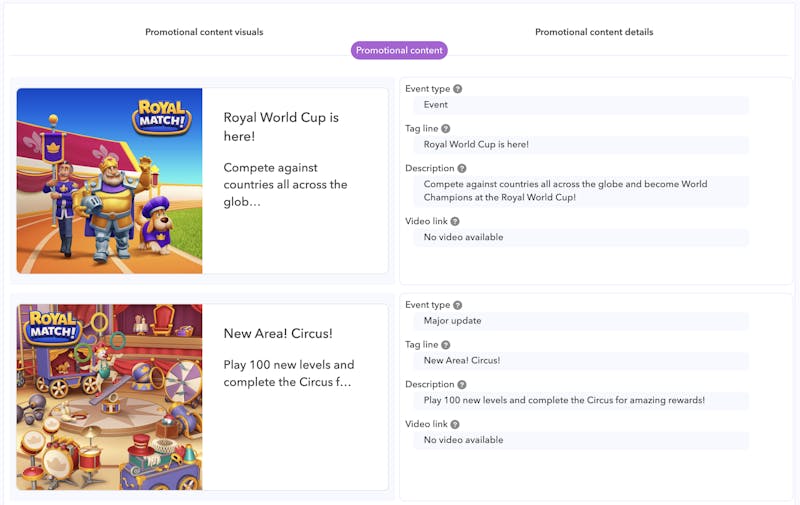The height and width of the screenshot is (505, 800).
Task: Click the Tag line field reading 'New Area! Circus!'
Action: [580, 360]
